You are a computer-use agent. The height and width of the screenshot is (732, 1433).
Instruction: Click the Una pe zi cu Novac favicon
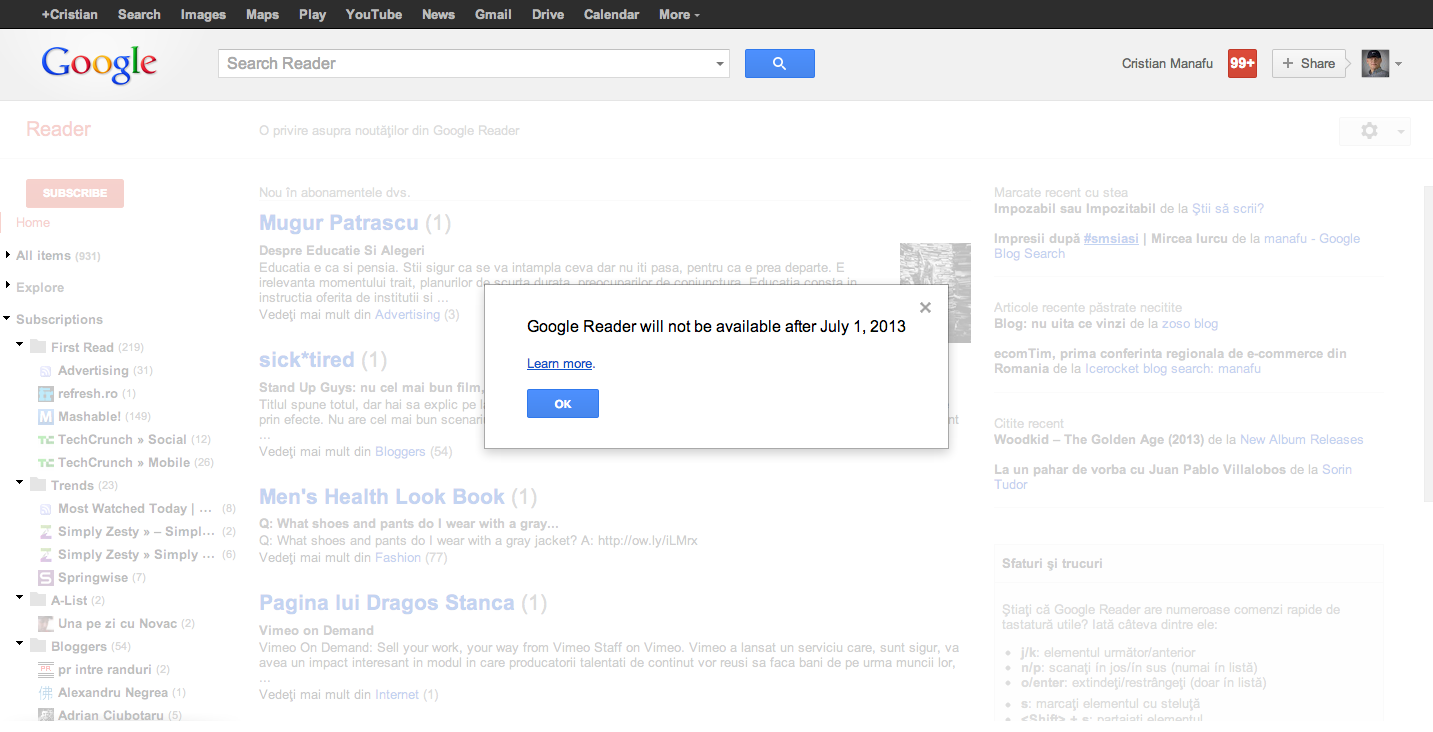(45, 624)
